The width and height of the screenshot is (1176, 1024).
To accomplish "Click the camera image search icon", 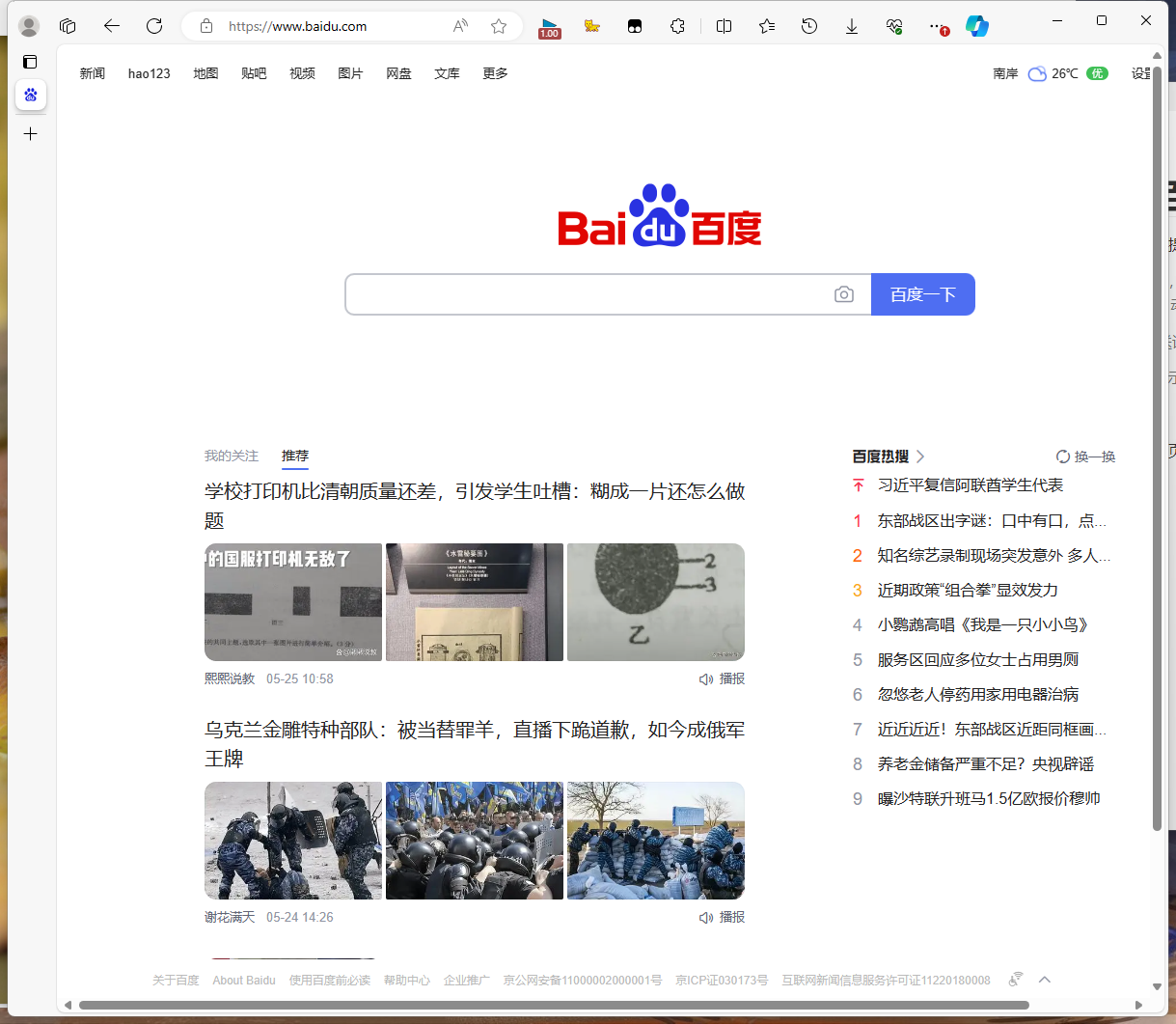I will click(x=844, y=294).
